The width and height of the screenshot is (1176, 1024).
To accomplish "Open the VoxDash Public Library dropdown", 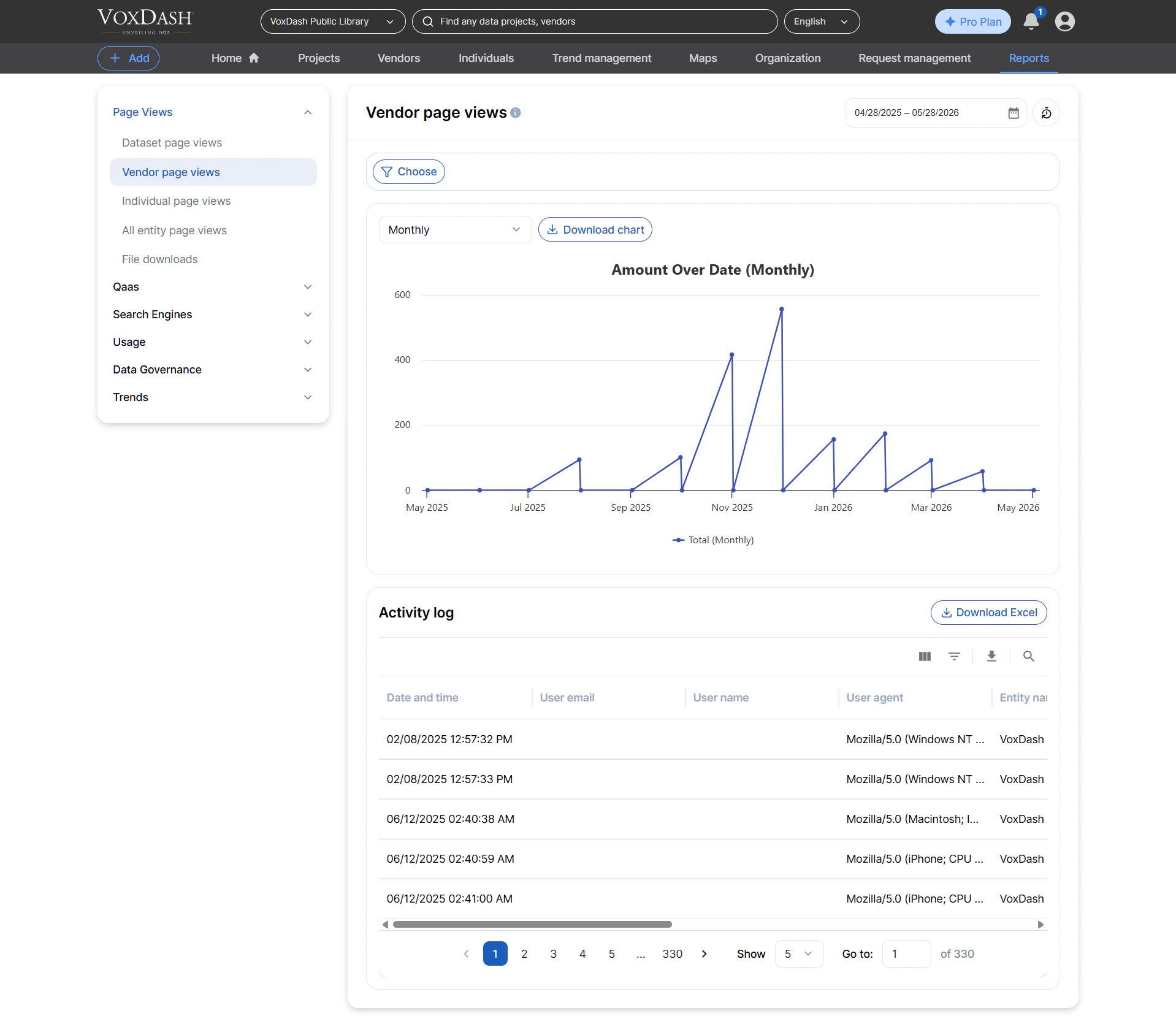I will coord(332,21).
